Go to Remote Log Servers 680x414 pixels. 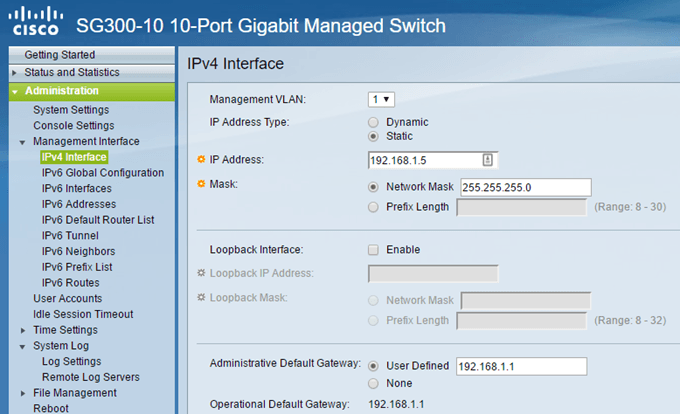91,377
